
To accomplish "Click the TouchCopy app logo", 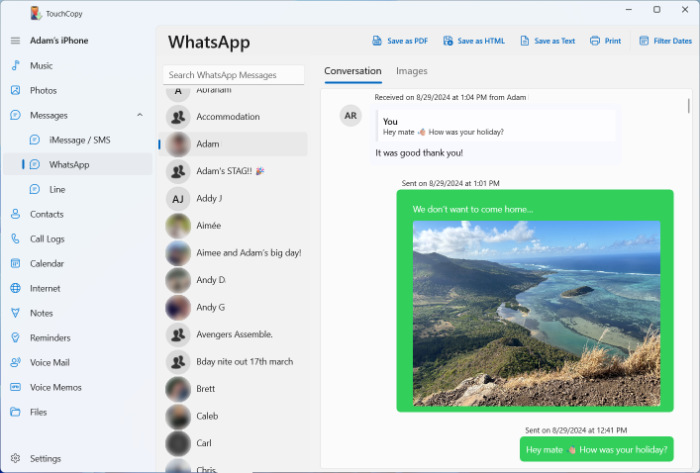I will 36,13.
